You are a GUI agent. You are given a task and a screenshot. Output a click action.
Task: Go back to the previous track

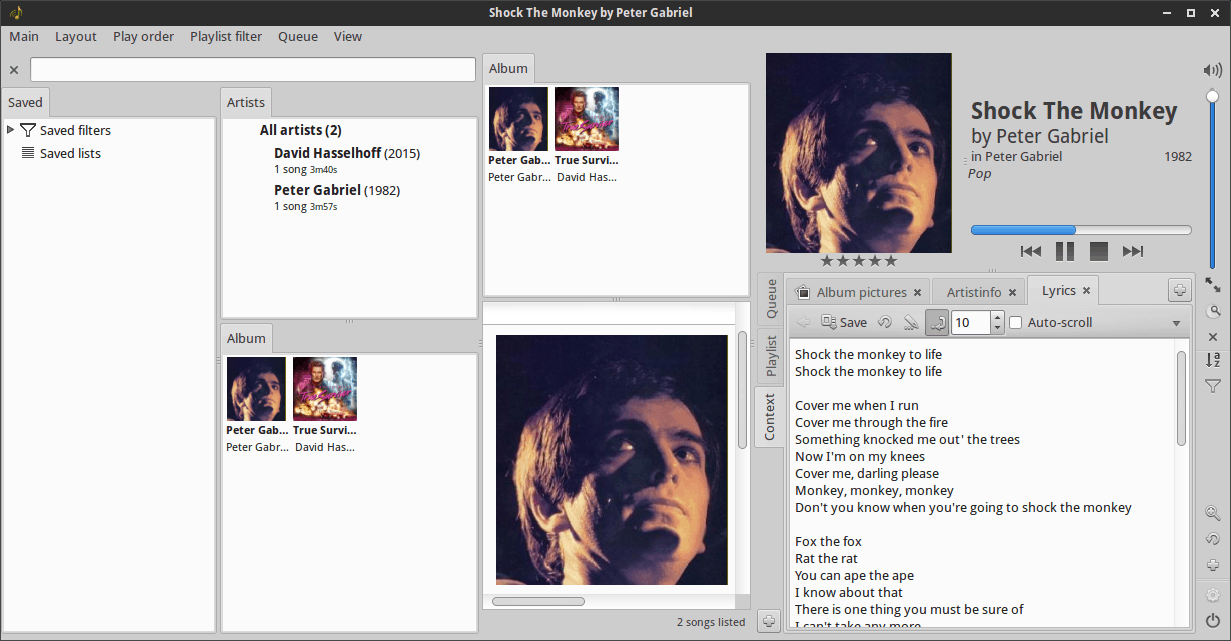(1031, 251)
